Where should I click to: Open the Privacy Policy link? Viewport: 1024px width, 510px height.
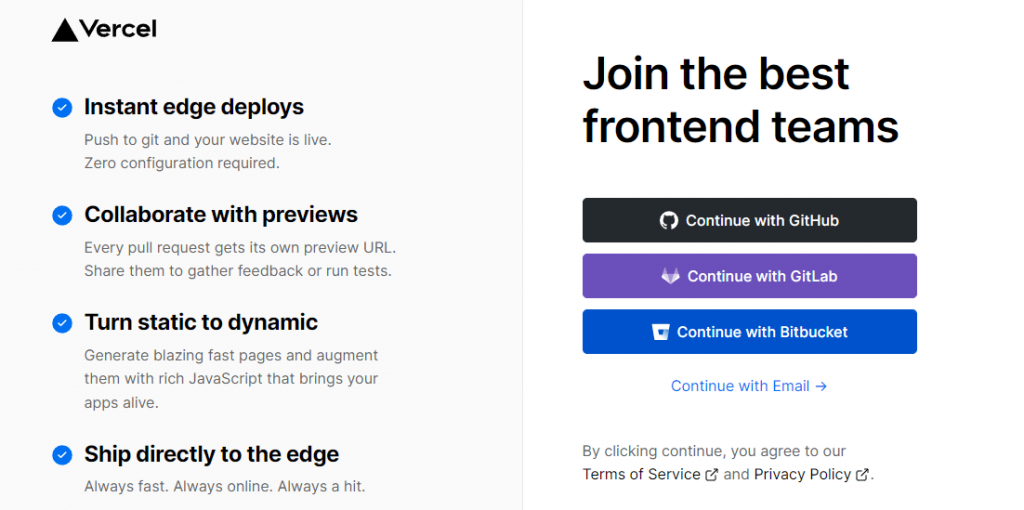[x=803, y=474]
